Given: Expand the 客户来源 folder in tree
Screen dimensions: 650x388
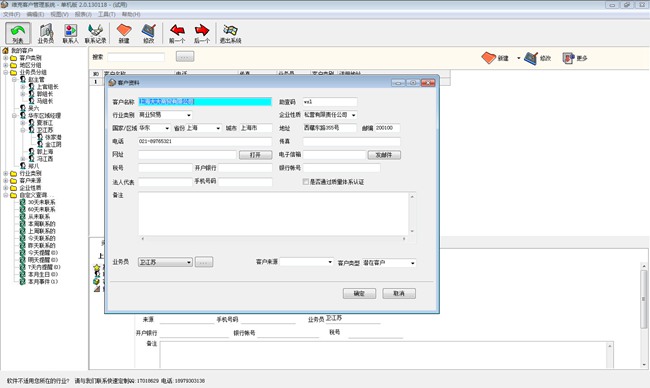Looking at the screenshot, I should point(6,181).
